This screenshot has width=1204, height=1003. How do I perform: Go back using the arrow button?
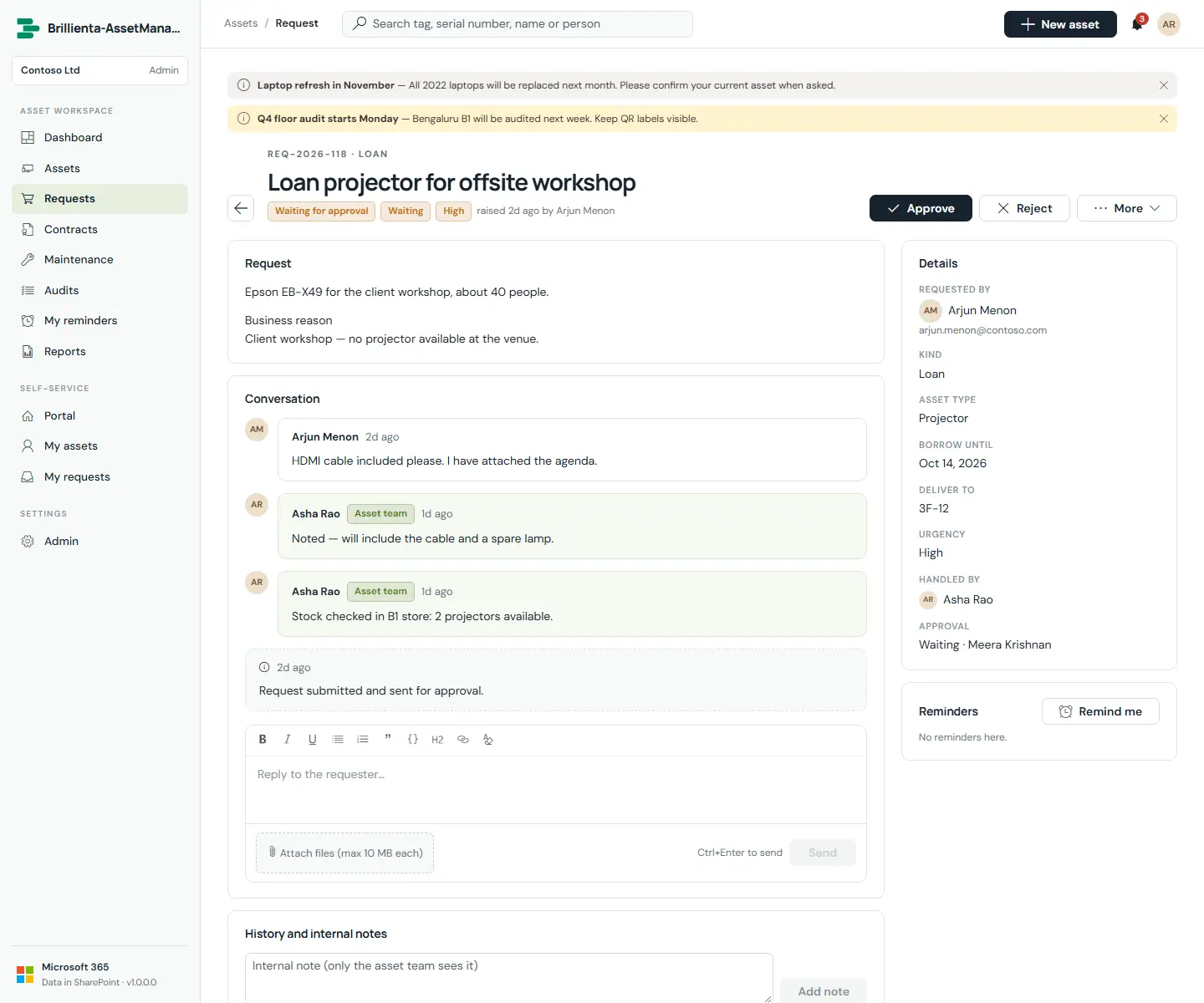click(241, 208)
